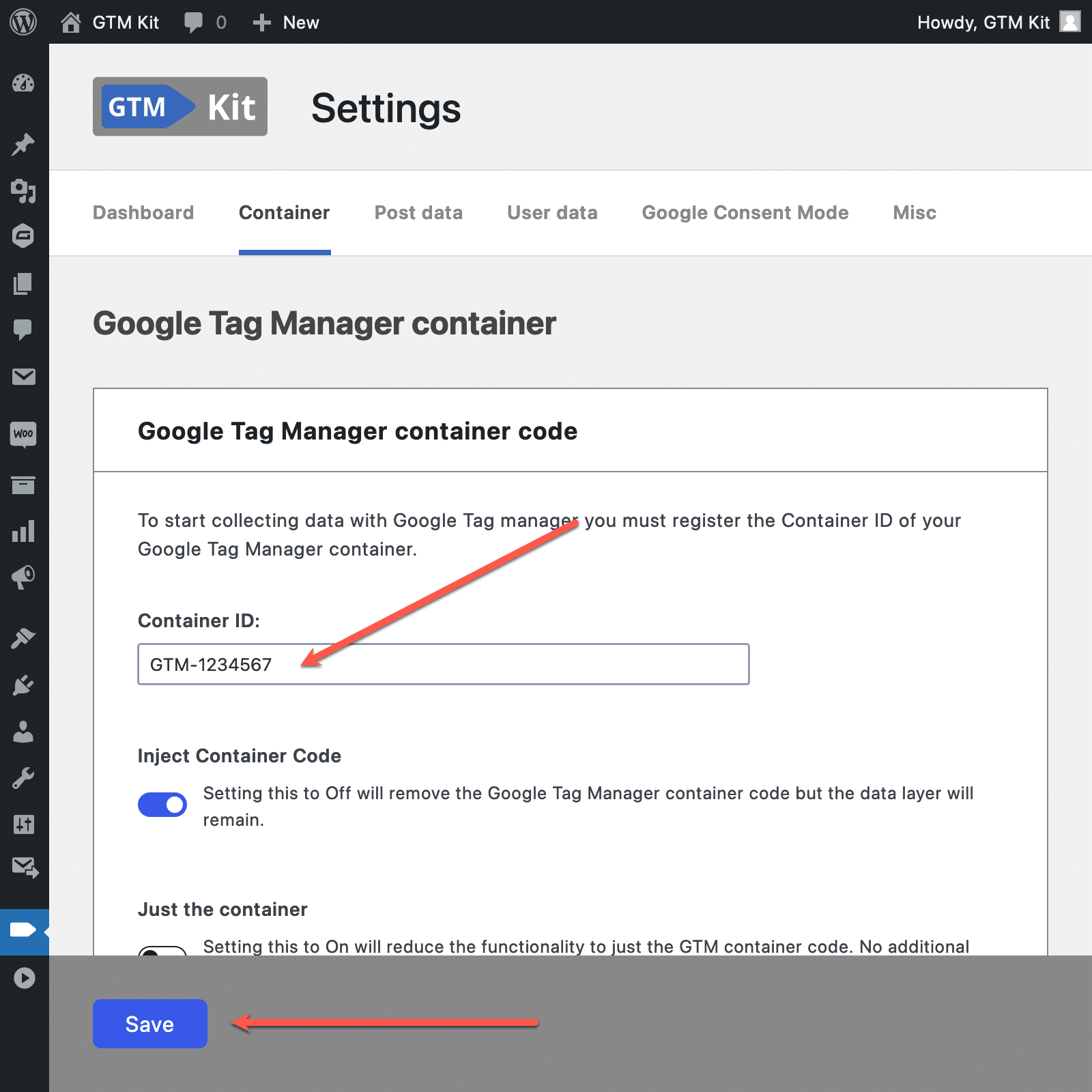Click Google Tag Manager container code heading
The height and width of the screenshot is (1092, 1092).
click(358, 431)
